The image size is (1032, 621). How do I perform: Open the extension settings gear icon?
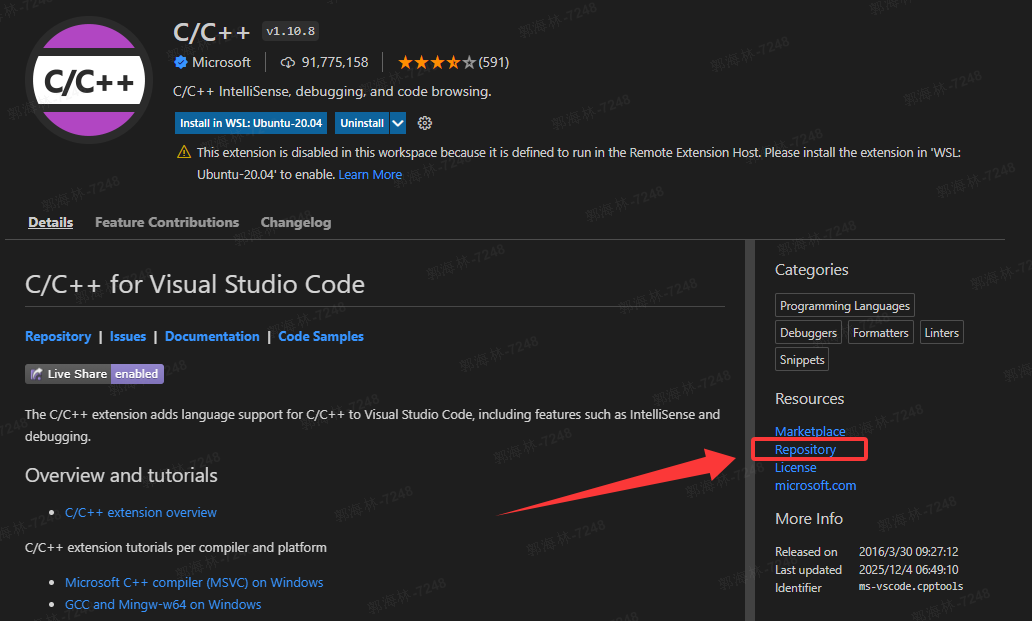[x=424, y=122]
